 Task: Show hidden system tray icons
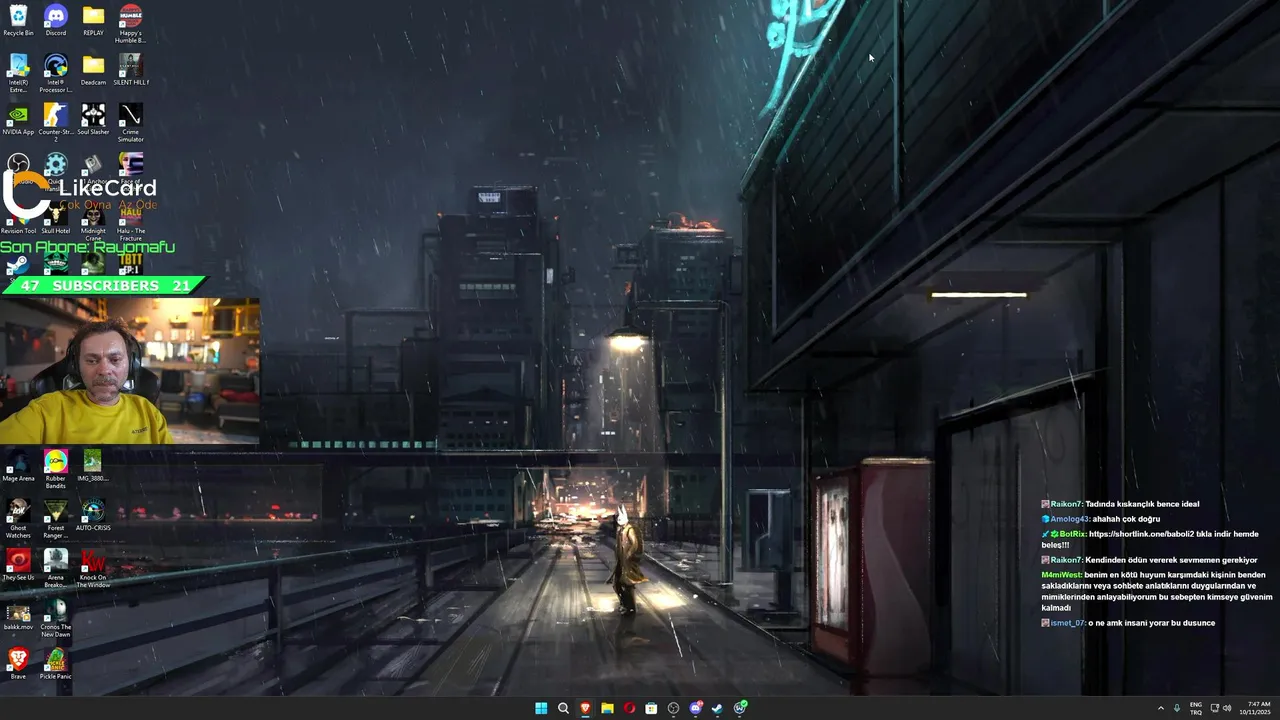coord(1161,708)
